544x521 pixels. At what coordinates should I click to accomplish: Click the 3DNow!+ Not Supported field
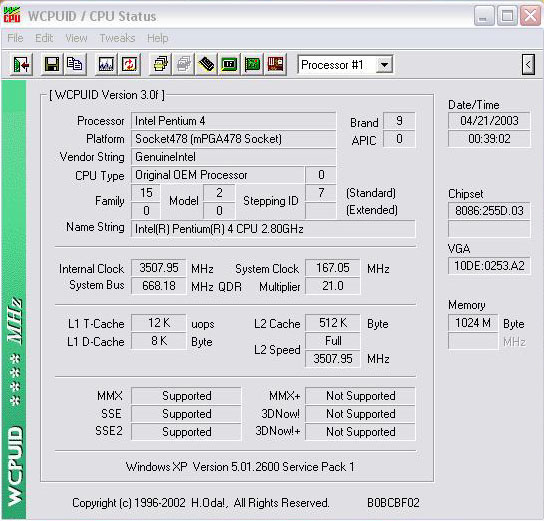click(360, 432)
